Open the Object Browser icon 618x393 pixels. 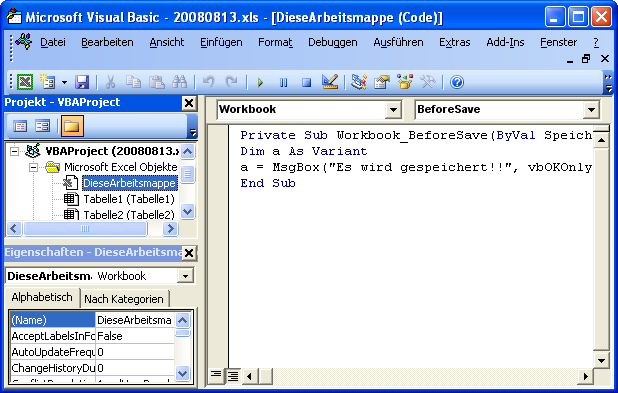(405, 82)
